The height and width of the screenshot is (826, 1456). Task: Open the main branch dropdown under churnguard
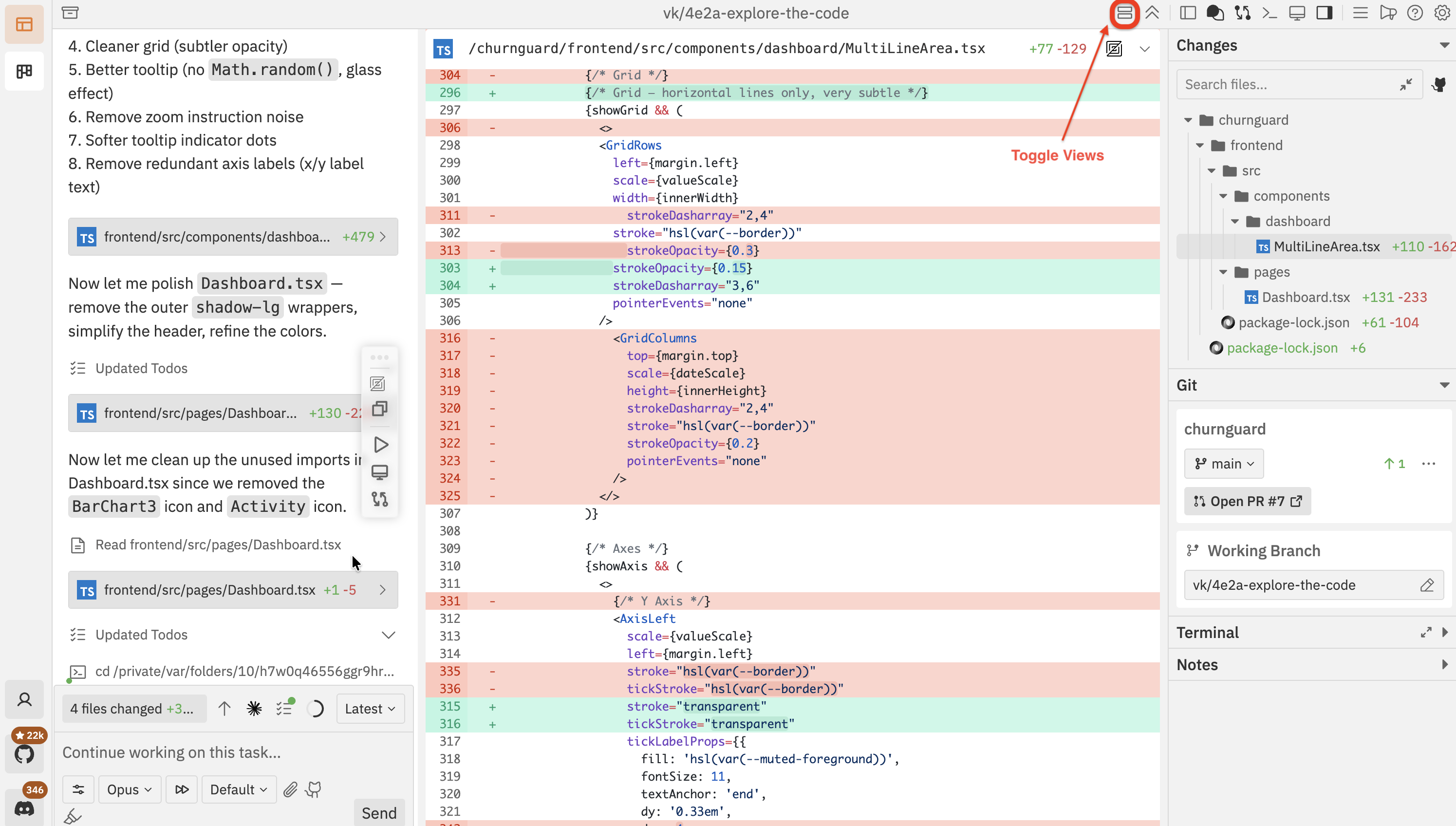(1223, 464)
